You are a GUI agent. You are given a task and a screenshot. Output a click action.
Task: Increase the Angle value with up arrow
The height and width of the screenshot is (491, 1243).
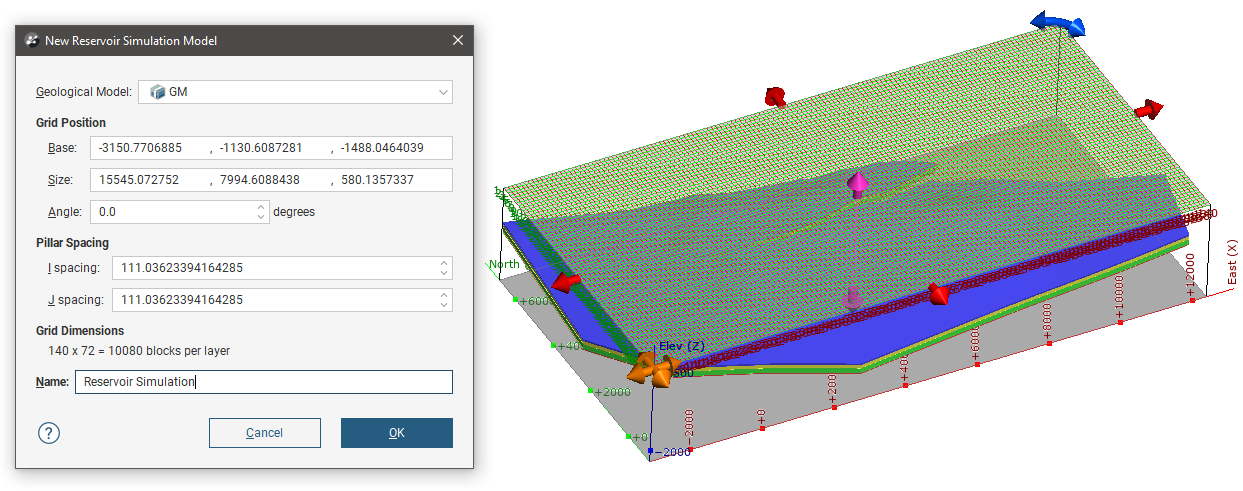click(x=262, y=207)
